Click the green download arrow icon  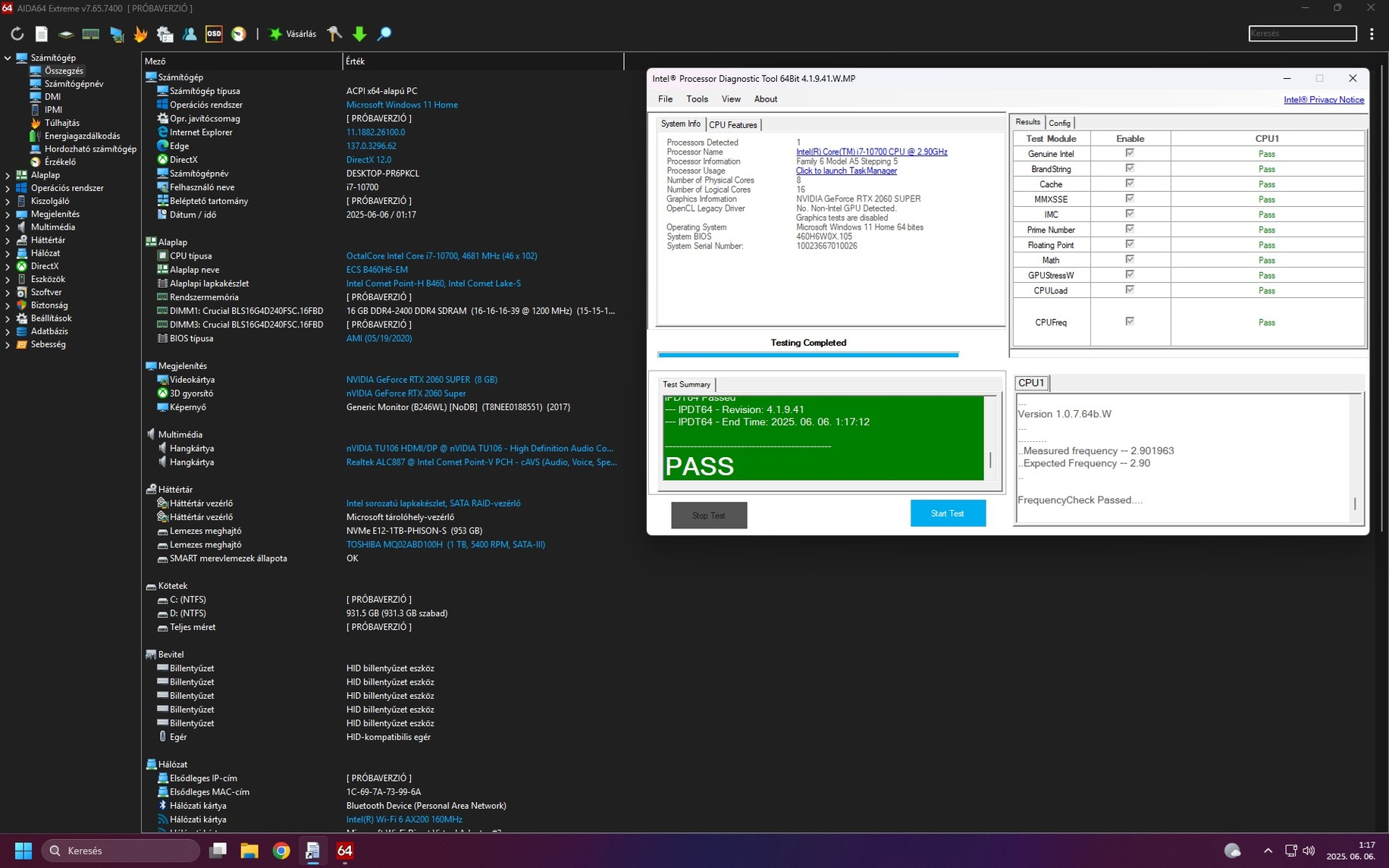click(x=359, y=33)
